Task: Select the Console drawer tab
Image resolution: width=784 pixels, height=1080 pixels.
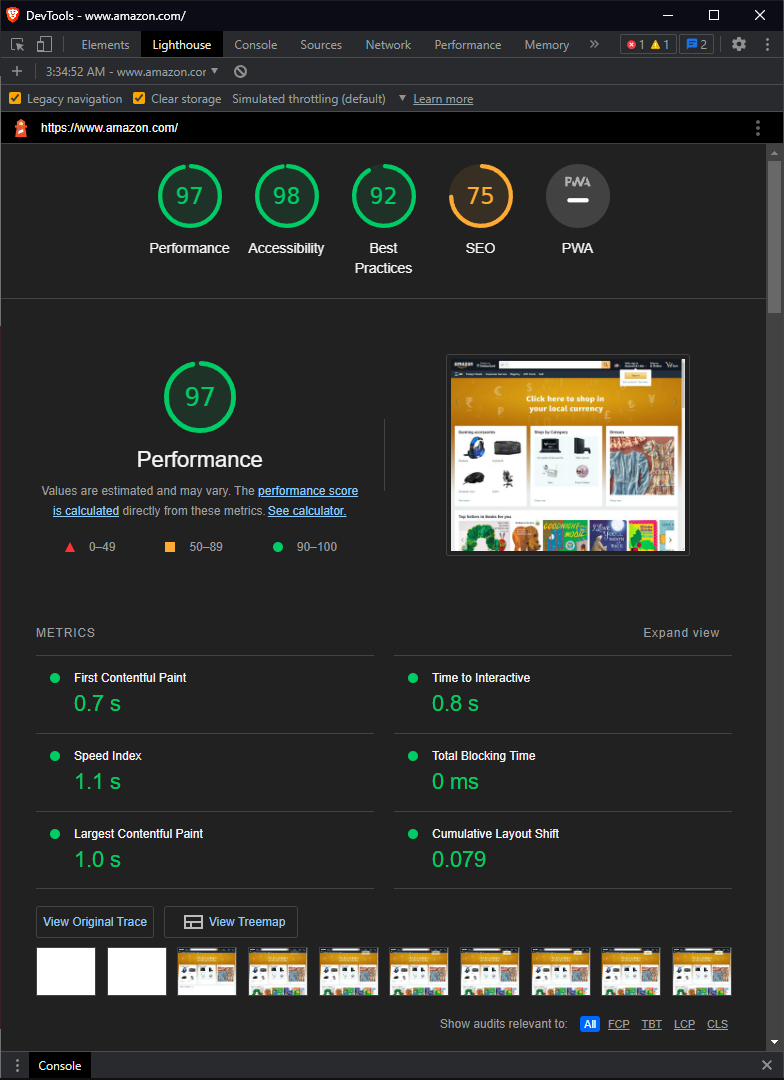Action: [x=60, y=1066]
